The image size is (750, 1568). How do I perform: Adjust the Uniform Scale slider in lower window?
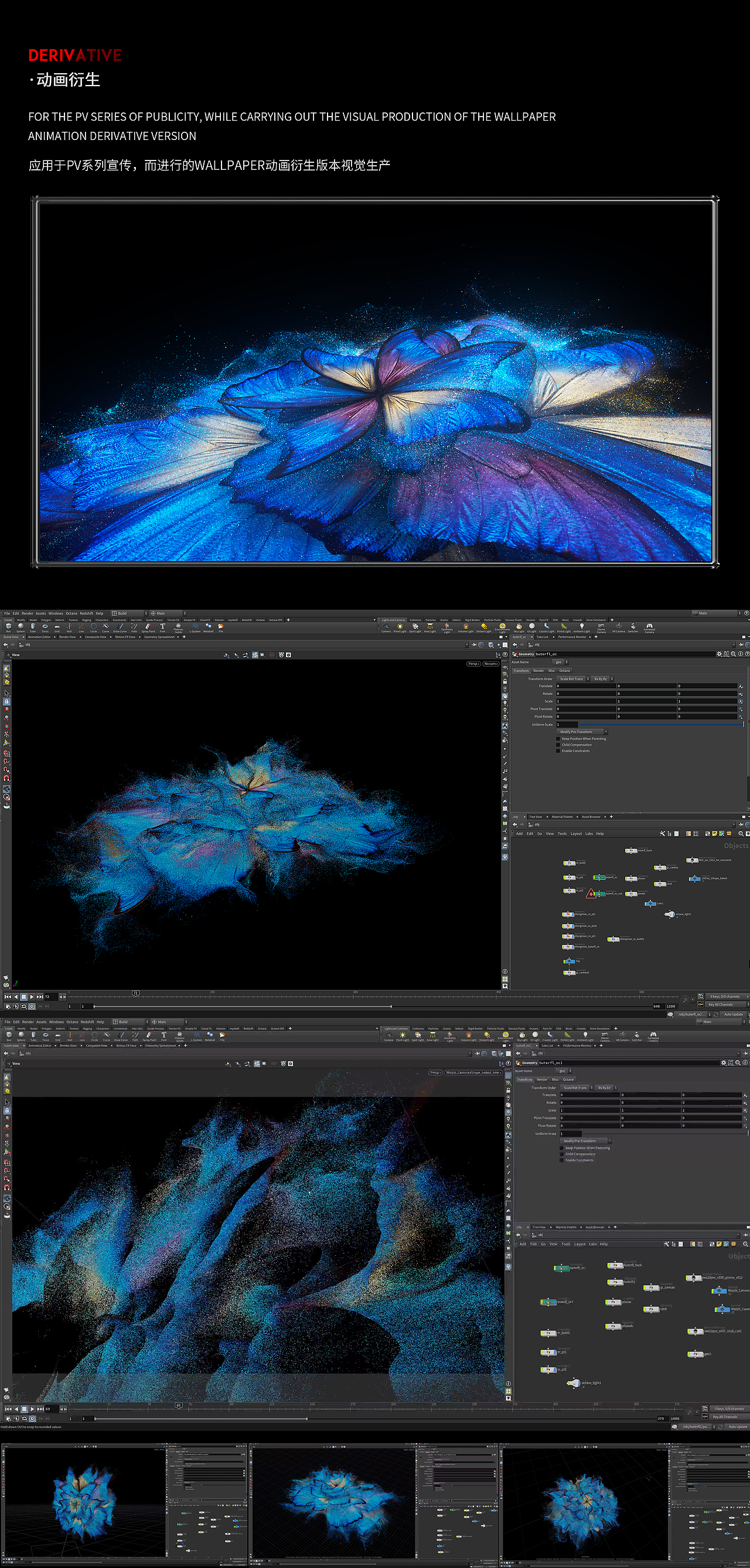click(665, 1134)
